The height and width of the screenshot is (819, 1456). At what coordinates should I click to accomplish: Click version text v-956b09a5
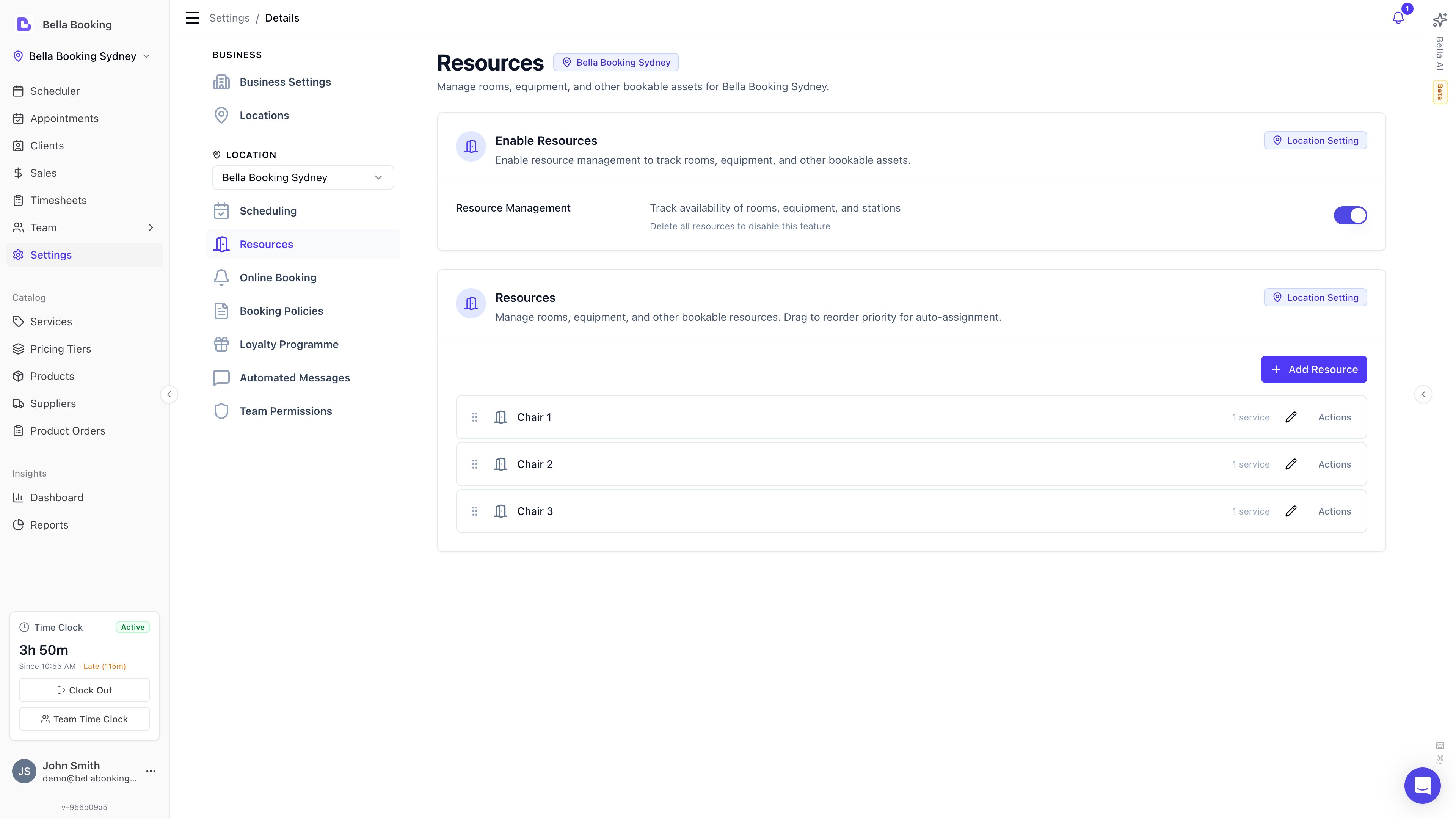click(x=84, y=807)
